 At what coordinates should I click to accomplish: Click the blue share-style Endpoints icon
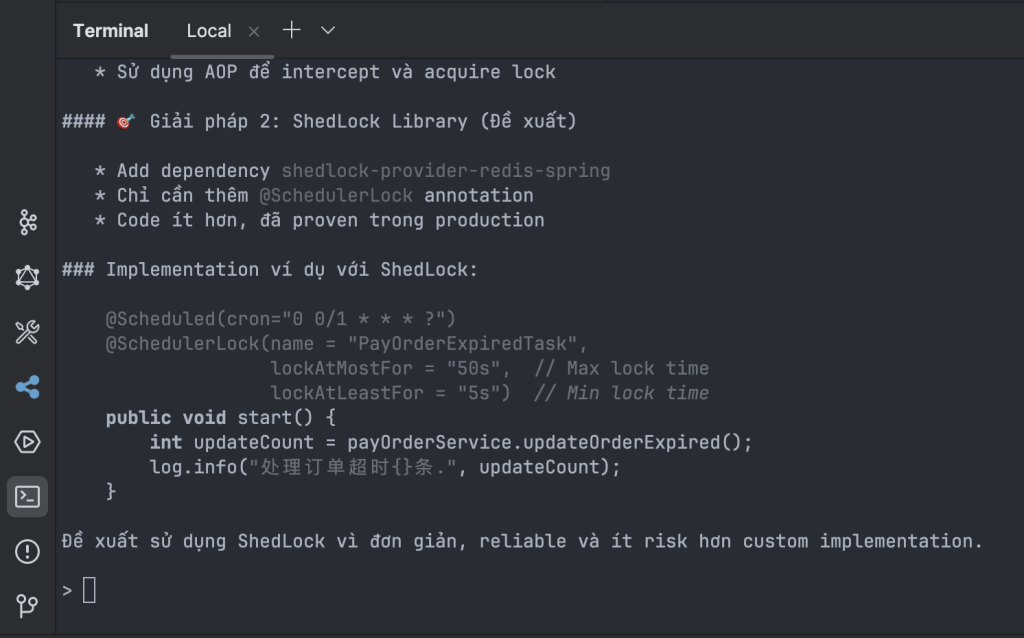point(28,386)
